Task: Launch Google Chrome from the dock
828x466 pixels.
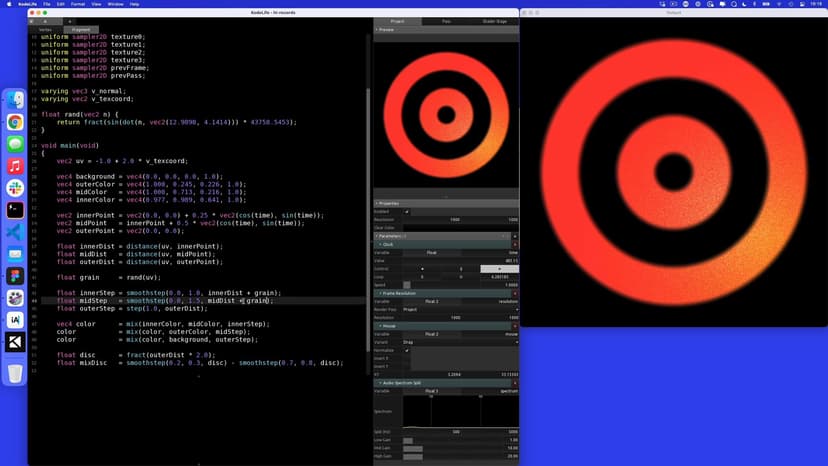Action: (x=15, y=123)
